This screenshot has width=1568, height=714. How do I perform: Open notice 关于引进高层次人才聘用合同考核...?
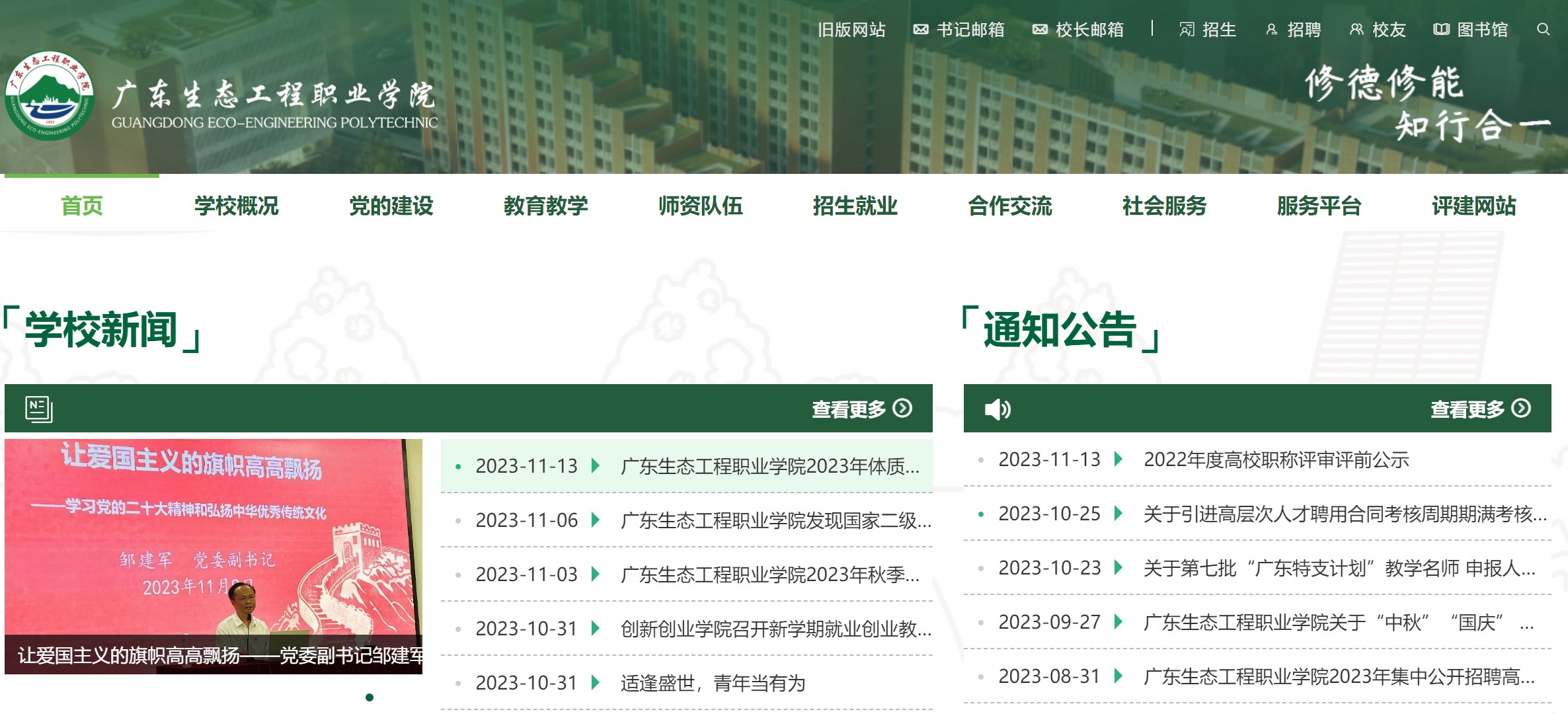pyautogui.click(x=1345, y=514)
